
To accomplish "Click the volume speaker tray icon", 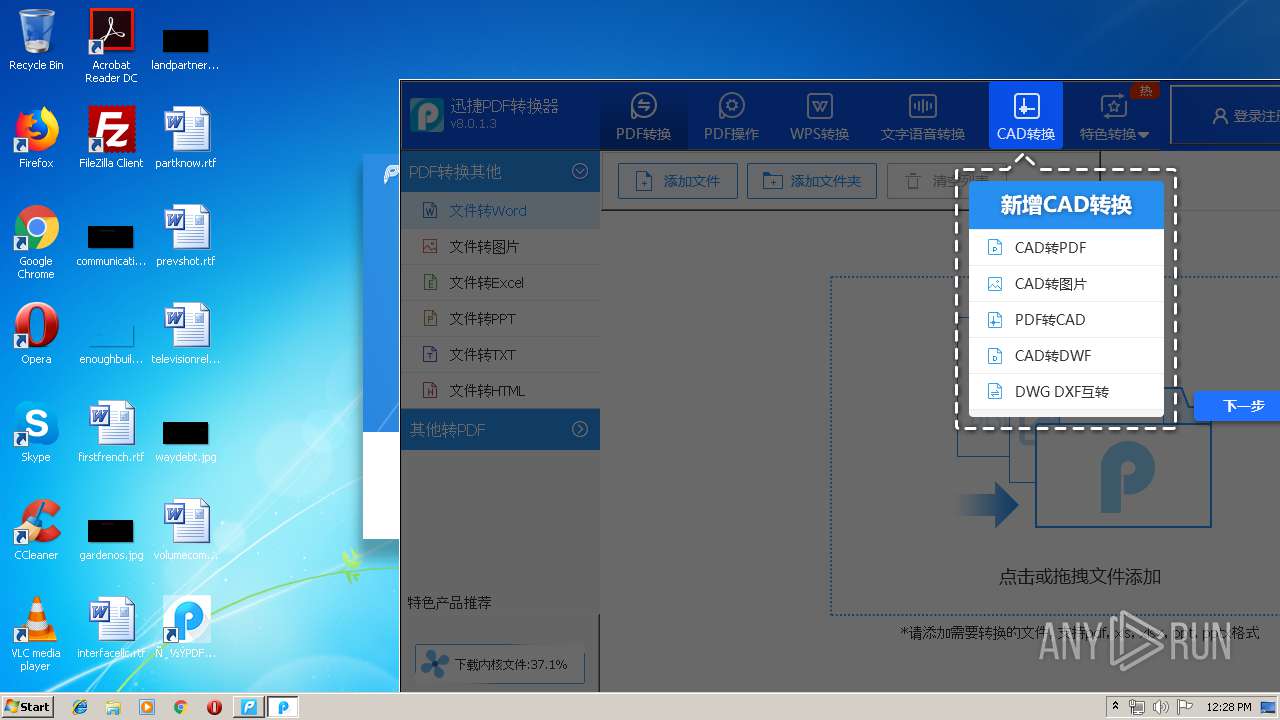I will (1161, 707).
